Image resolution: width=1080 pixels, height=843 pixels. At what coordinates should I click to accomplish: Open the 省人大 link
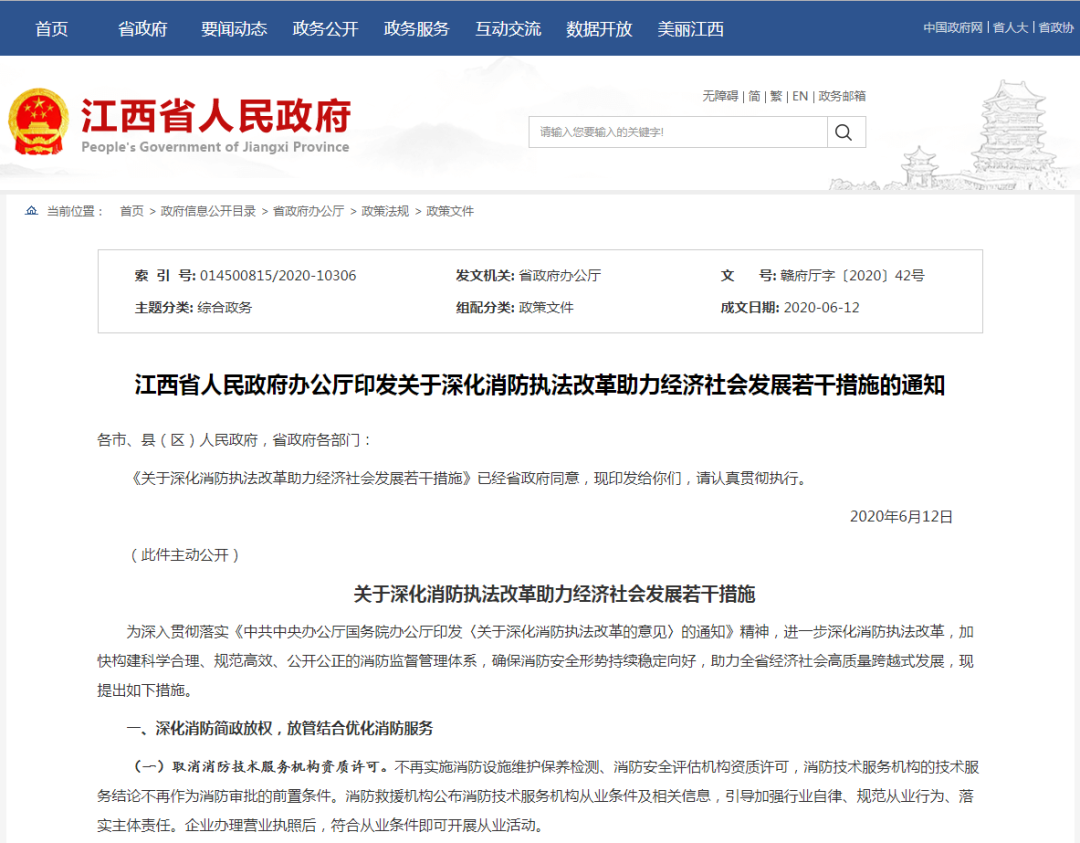[x=1010, y=28]
